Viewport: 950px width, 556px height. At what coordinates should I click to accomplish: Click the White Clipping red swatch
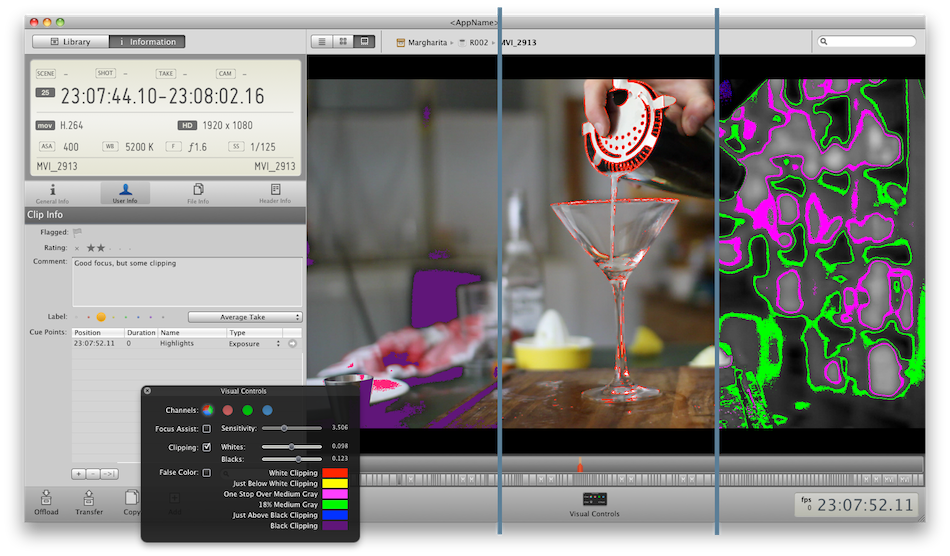(335, 473)
